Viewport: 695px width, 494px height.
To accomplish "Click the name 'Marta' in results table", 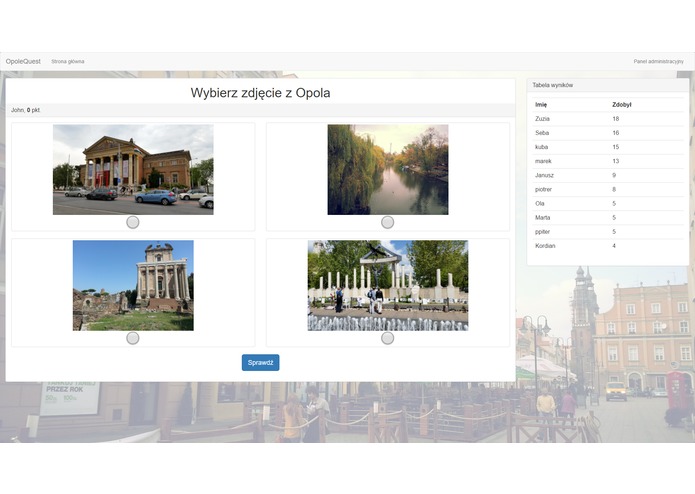I will pyautogui.click(x=543, y=218).
